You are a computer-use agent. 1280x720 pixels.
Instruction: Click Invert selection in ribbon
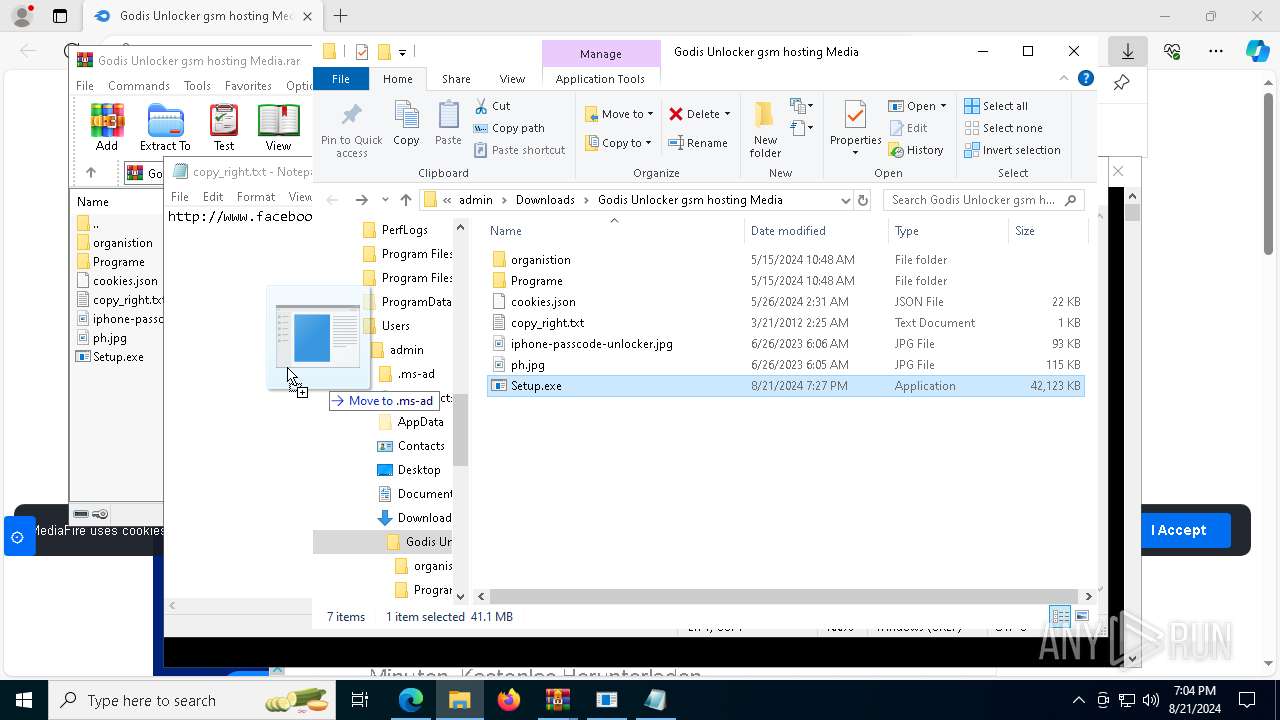click(x=1012, y=150)
